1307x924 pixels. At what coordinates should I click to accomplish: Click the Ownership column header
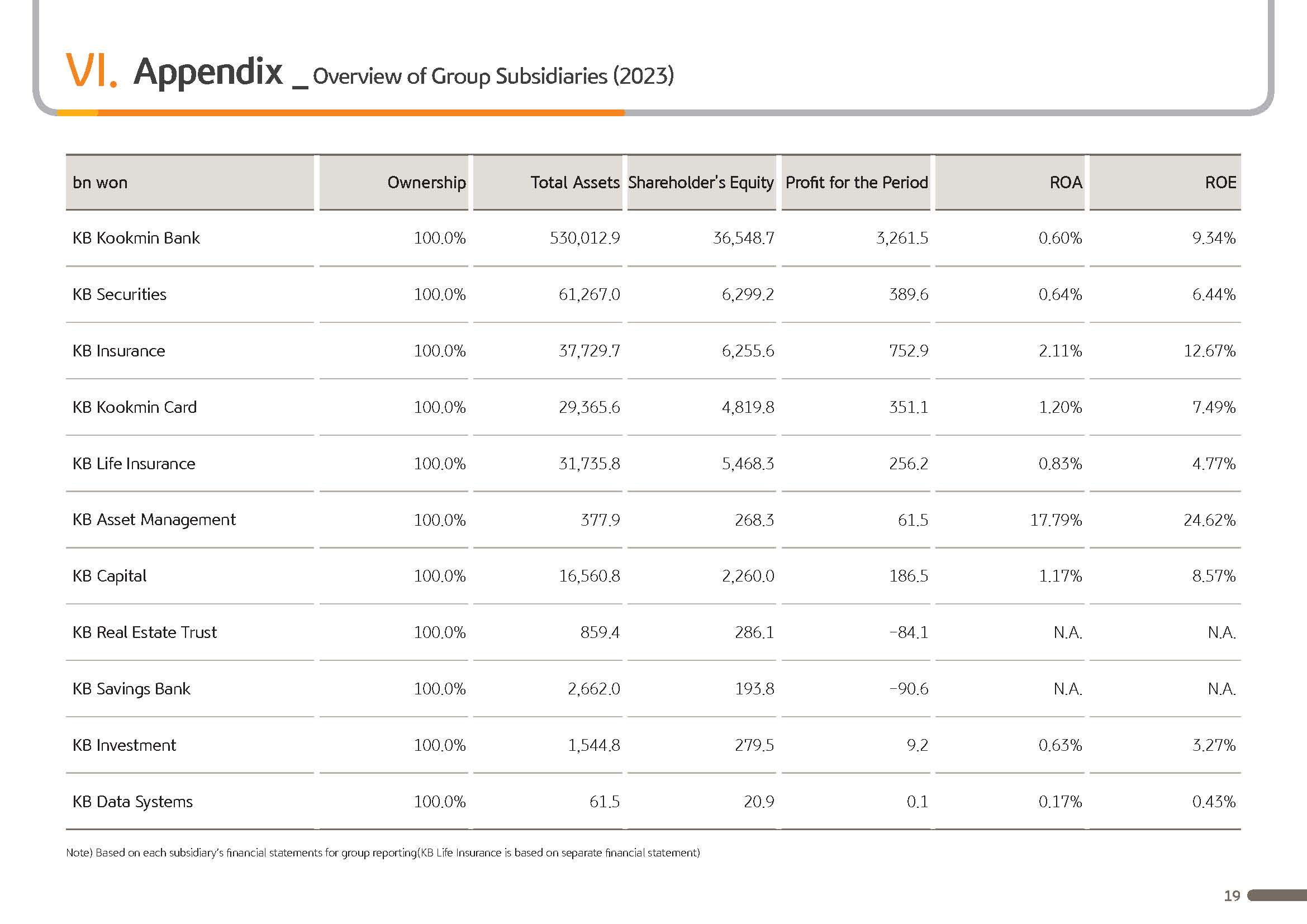coord(426,182)
